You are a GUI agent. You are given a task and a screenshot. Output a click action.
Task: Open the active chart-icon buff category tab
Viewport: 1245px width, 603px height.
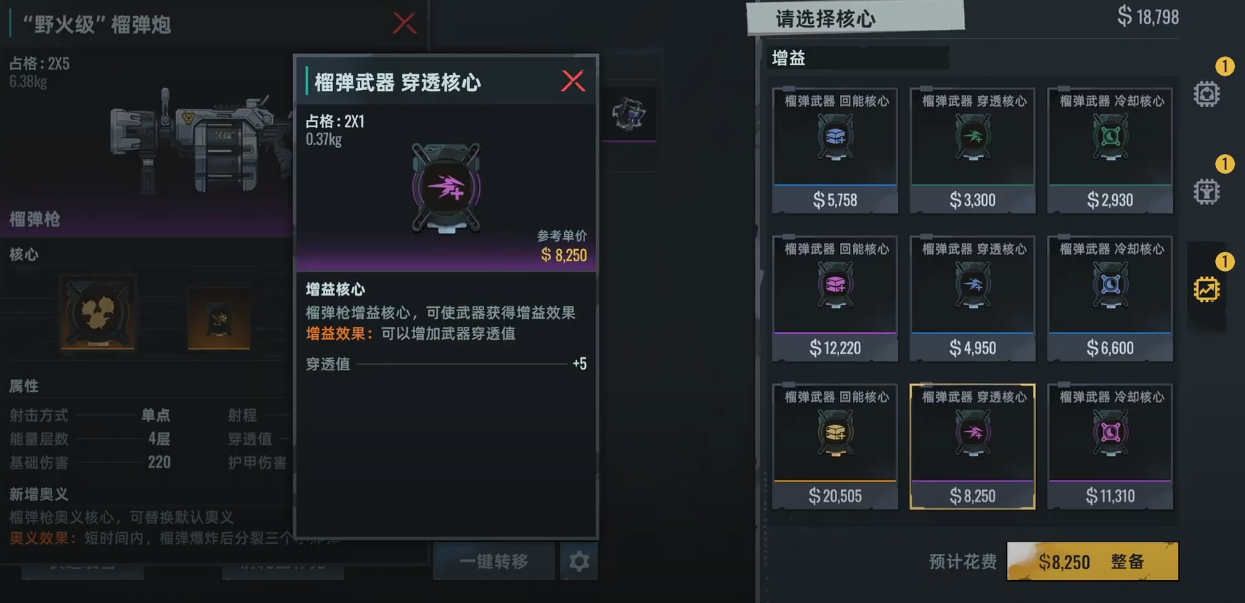tap(1207, 289)
